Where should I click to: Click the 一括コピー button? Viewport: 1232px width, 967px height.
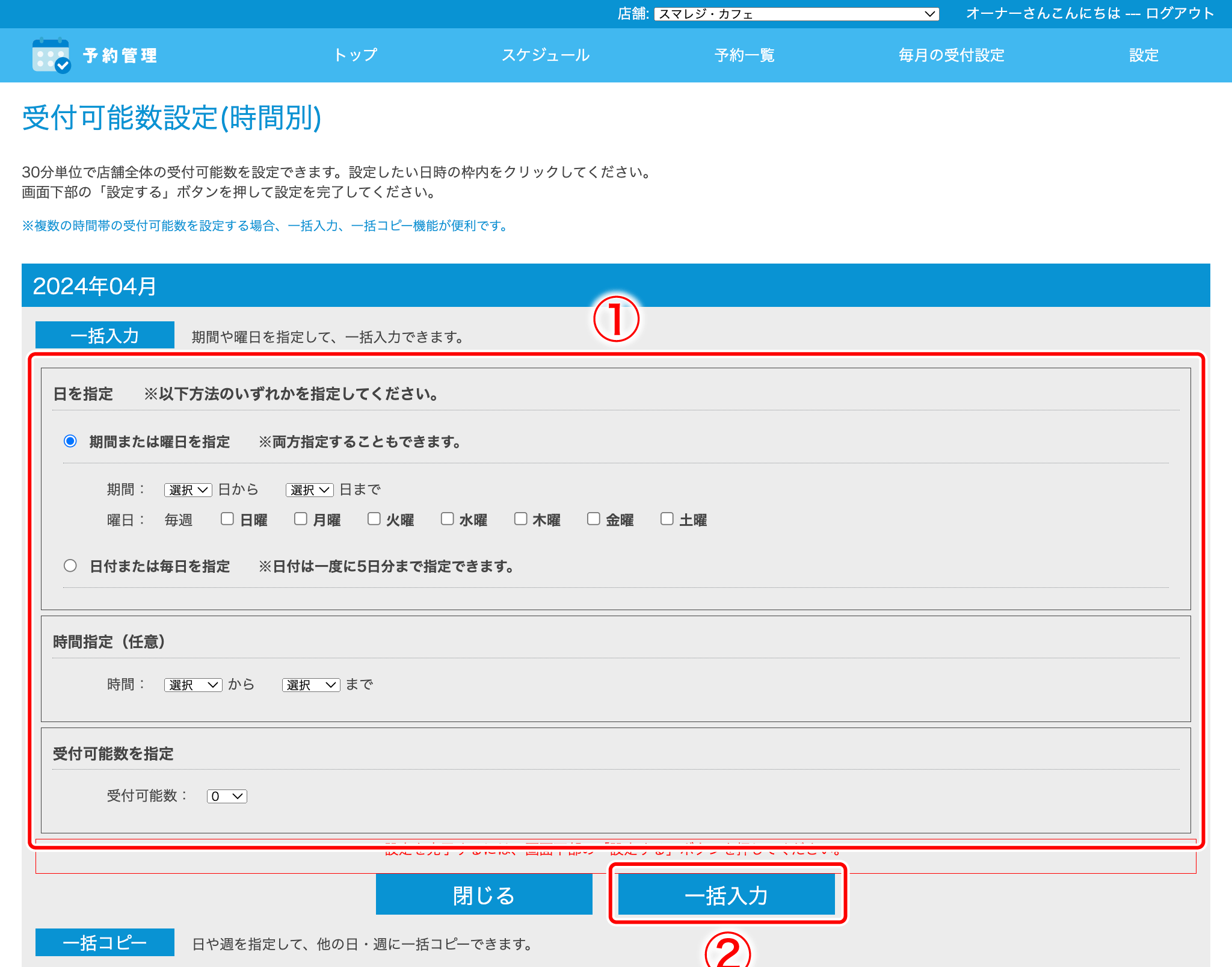[x=105, y=942]
